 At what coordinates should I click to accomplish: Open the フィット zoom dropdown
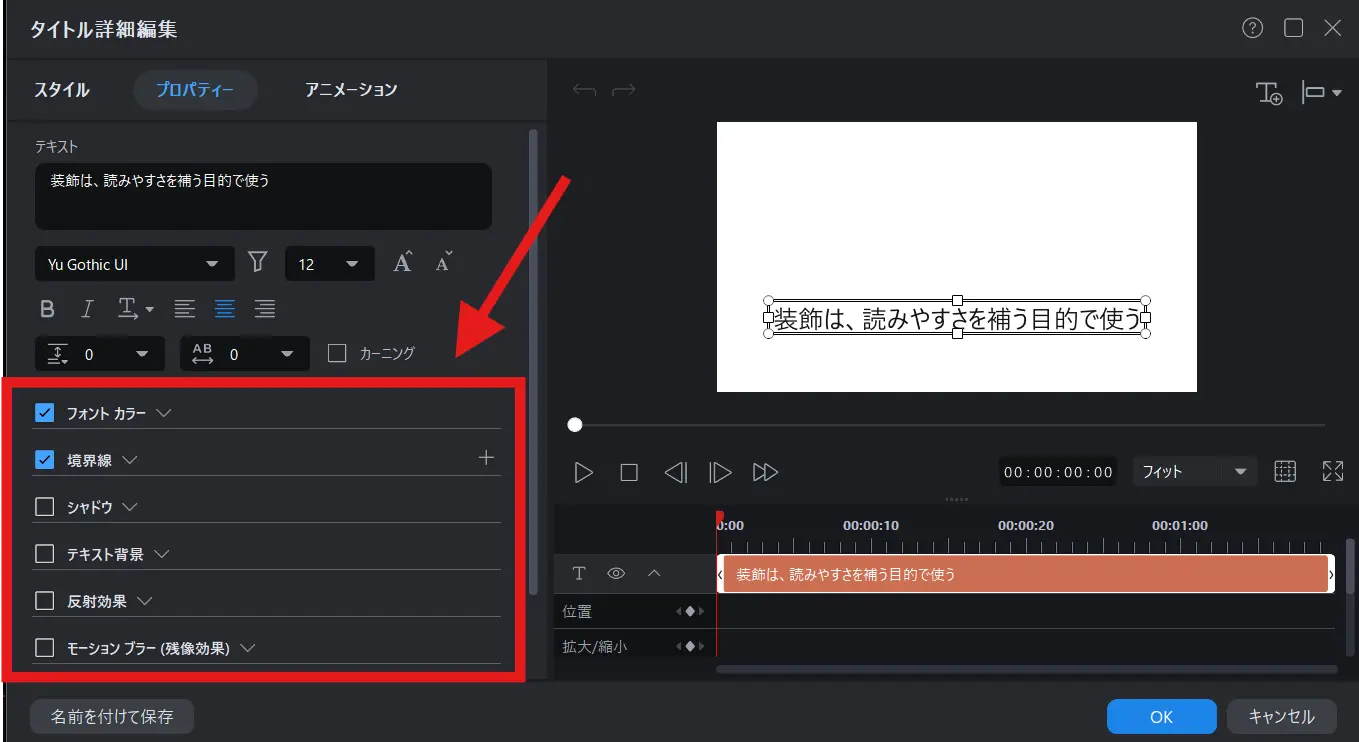pyautogui.click(x=1194, y=472)
